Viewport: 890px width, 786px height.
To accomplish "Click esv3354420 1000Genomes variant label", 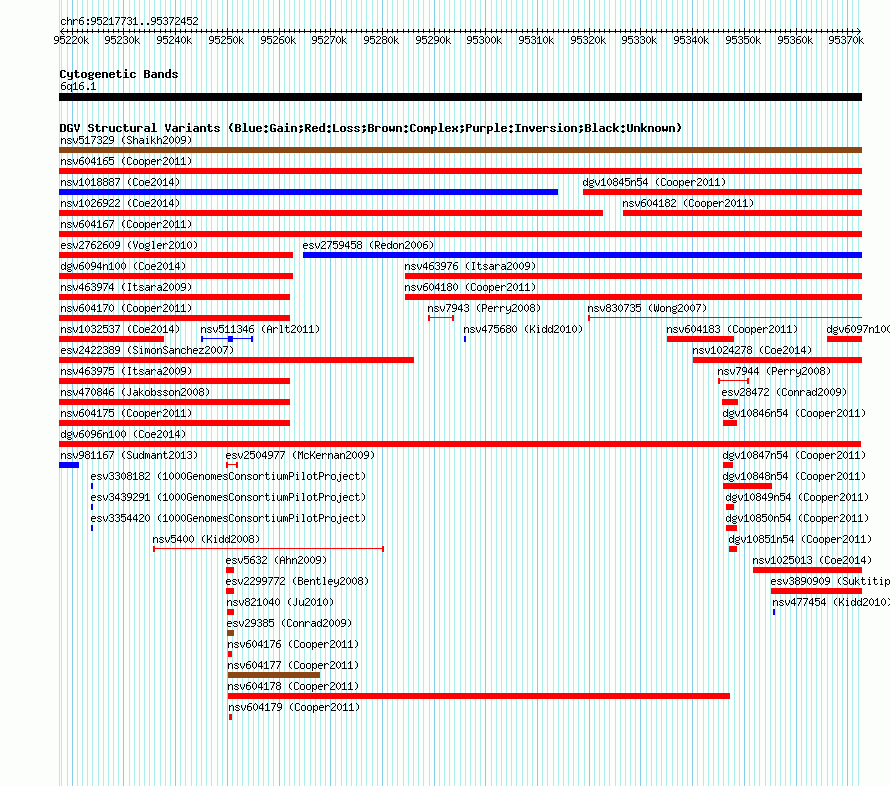I will pyautogui.click(x=228, y=518).
